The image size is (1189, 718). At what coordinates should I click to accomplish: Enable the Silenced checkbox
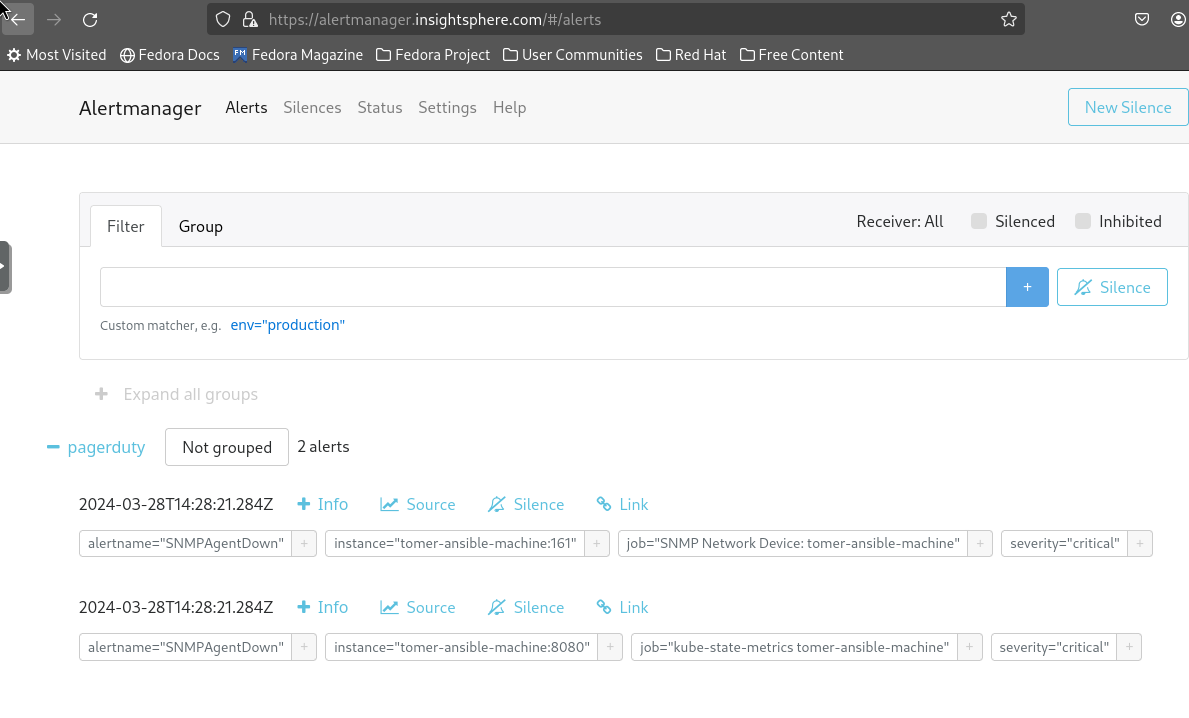pyautogui.click(x=979, y=221)
